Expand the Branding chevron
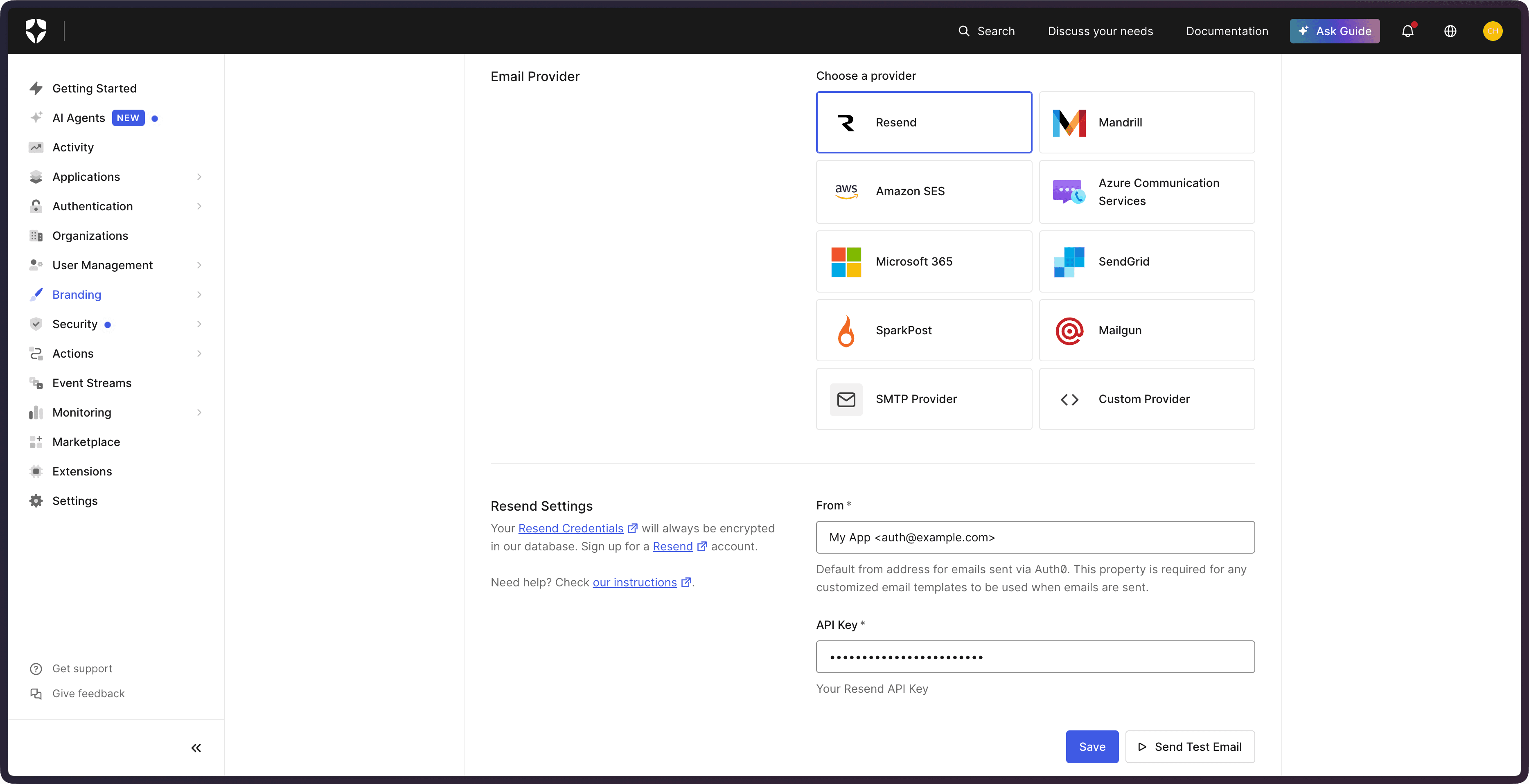The height and width of the screenshot is (784, 1529). point(199,295)
